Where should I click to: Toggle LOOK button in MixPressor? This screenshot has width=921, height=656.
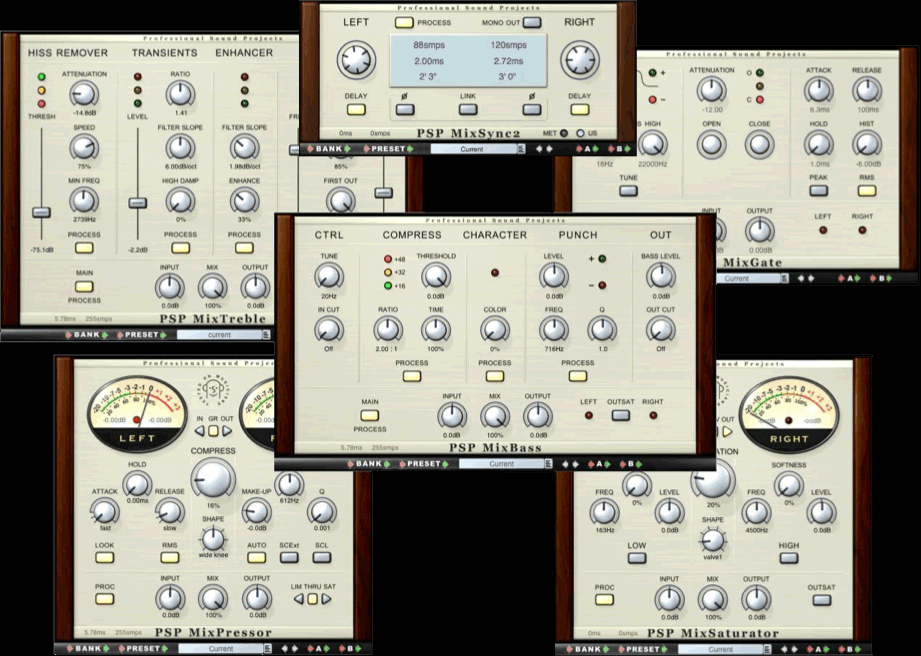[x=105, y=557]
